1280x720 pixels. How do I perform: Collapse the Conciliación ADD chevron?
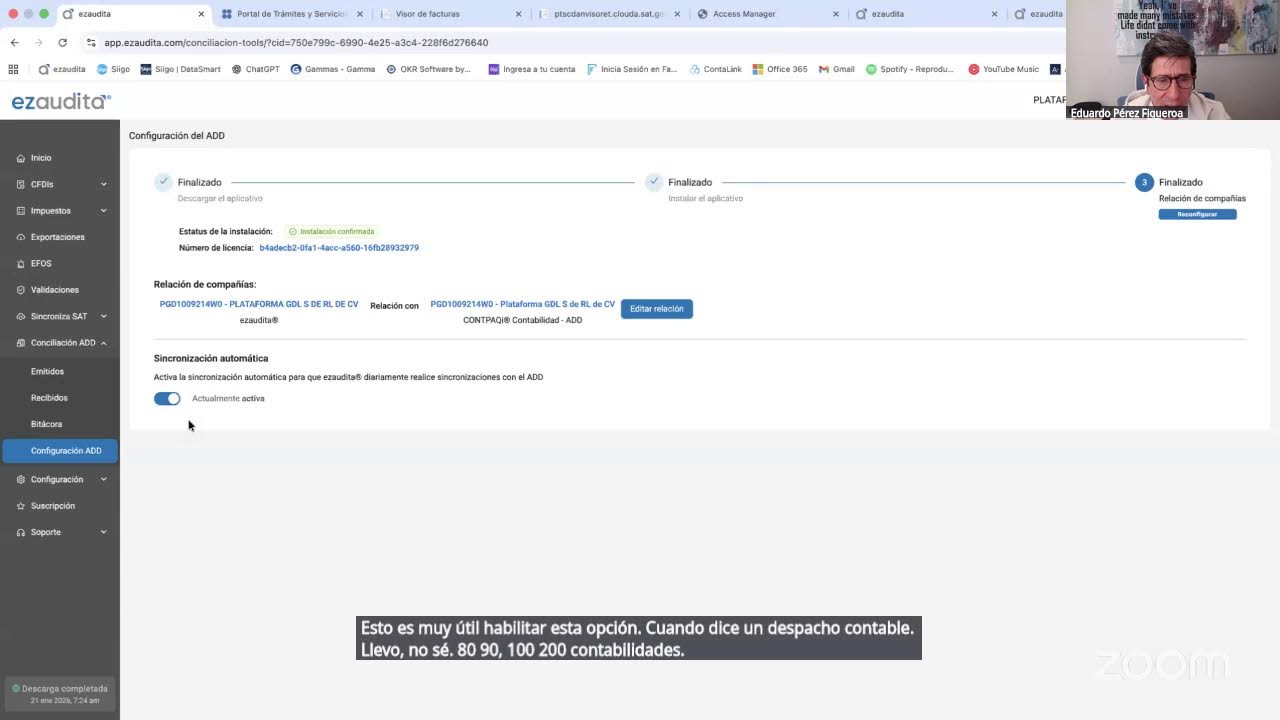click(x=104, y=343)
